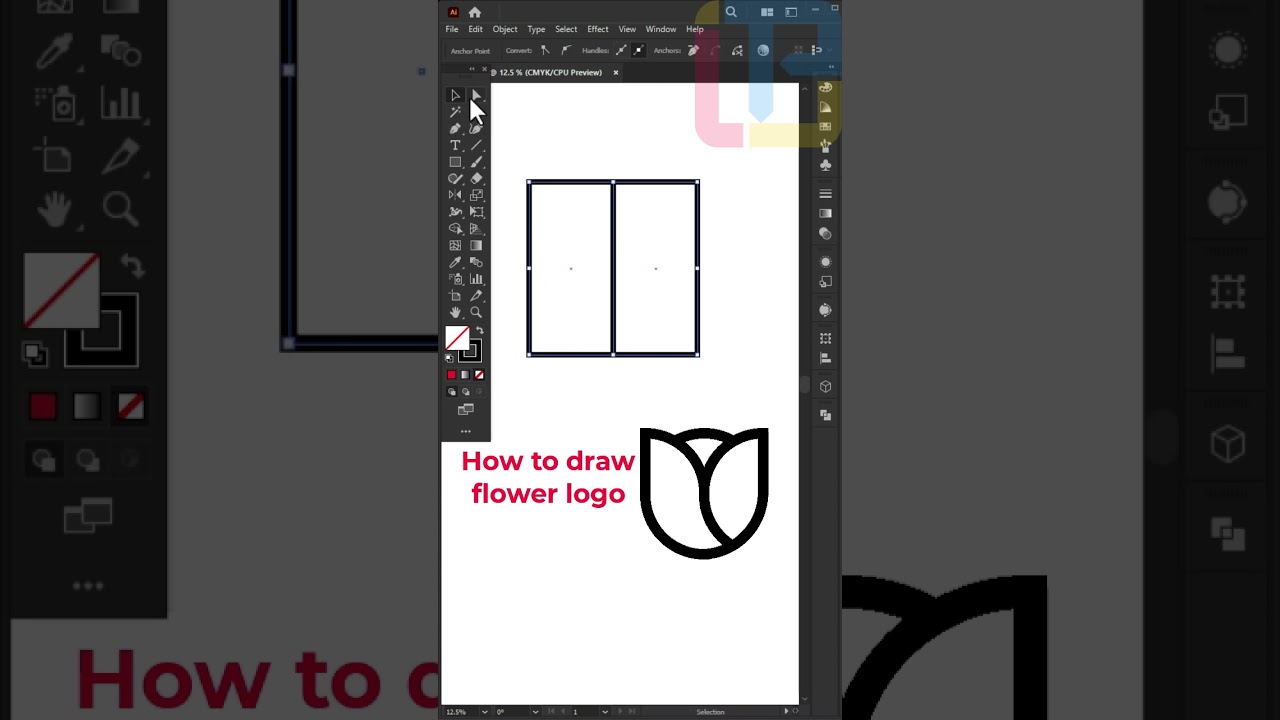Enable Draw Normal mode
This screenshot has width=1280, height=720.
click(452, 392)
